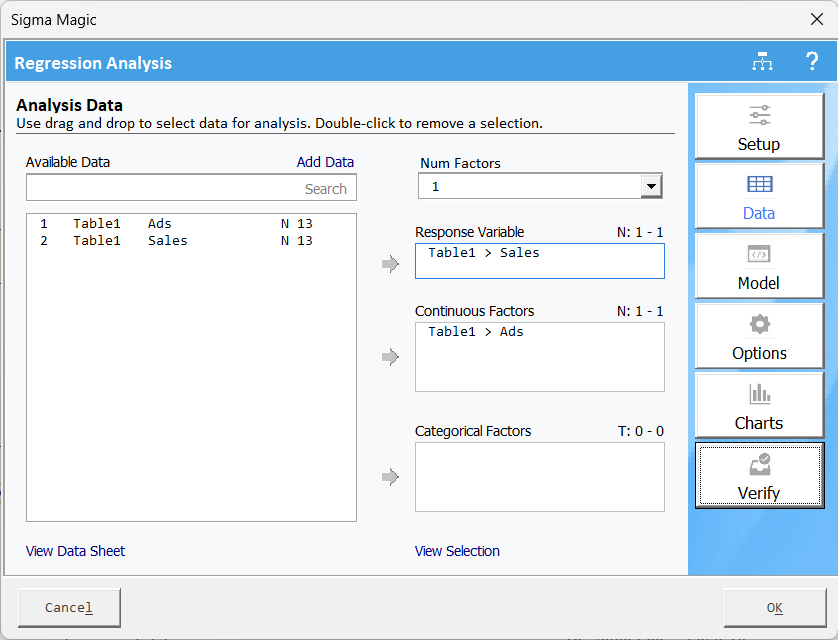Viewport: 838px width, 640px height.
Task: Open the Setup tab
Action: pos(759,126)
